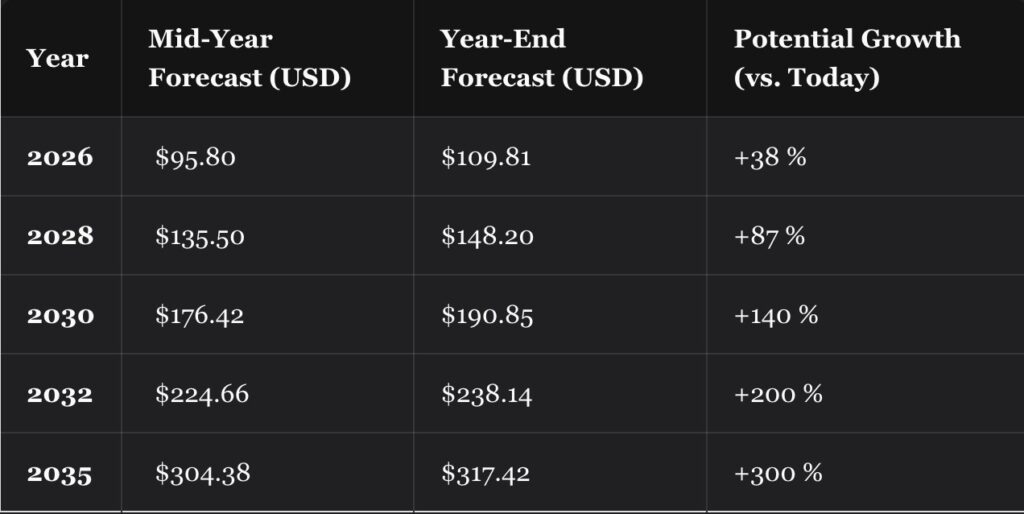Viewport: 1024px width, 514px height.
Task: Click the $135.50 forecast value
Action: (x=200, y=236)
